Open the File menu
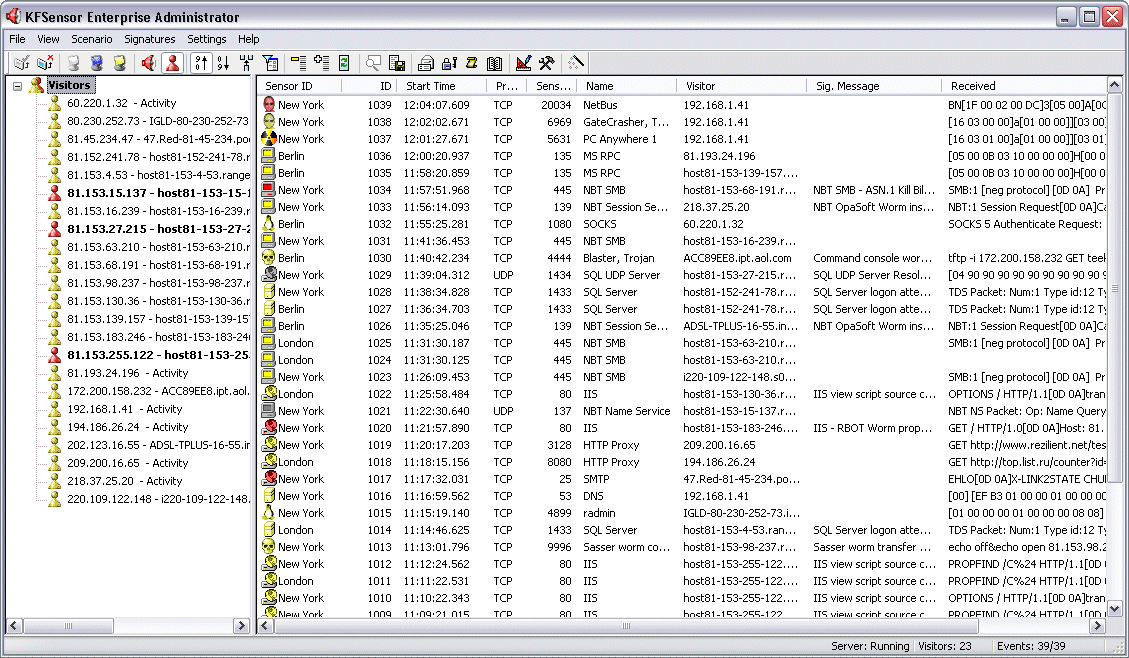 click(17, 39)
